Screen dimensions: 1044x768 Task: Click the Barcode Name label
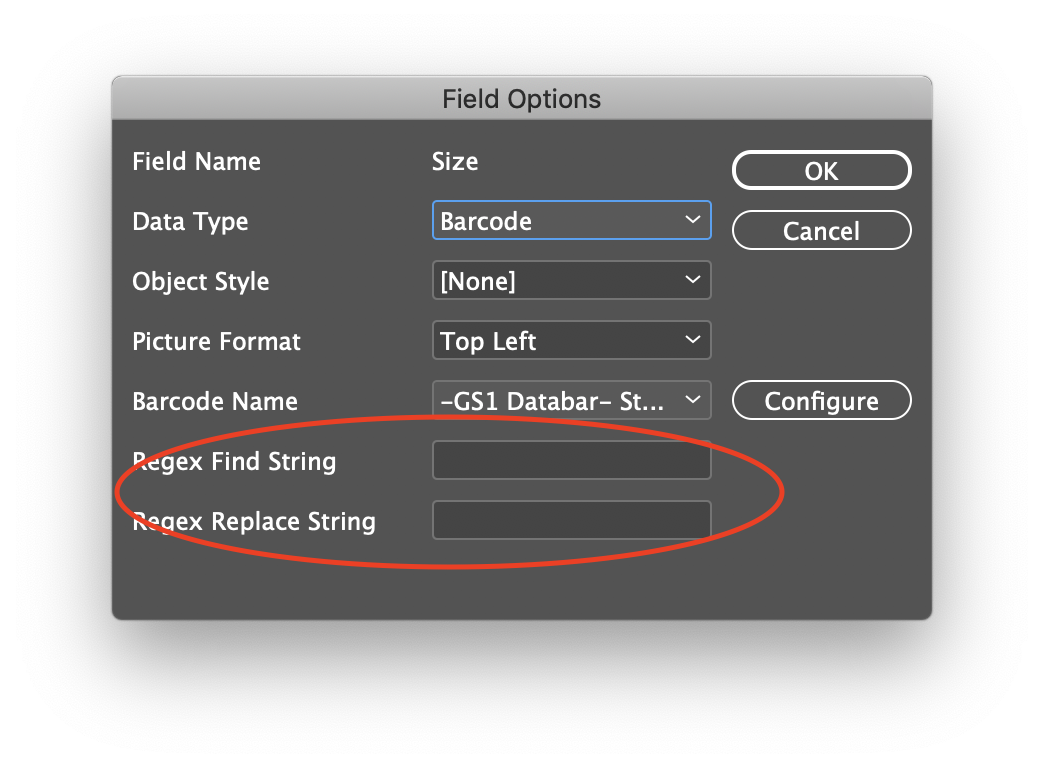pyautogui.click(x=215, y=401)
